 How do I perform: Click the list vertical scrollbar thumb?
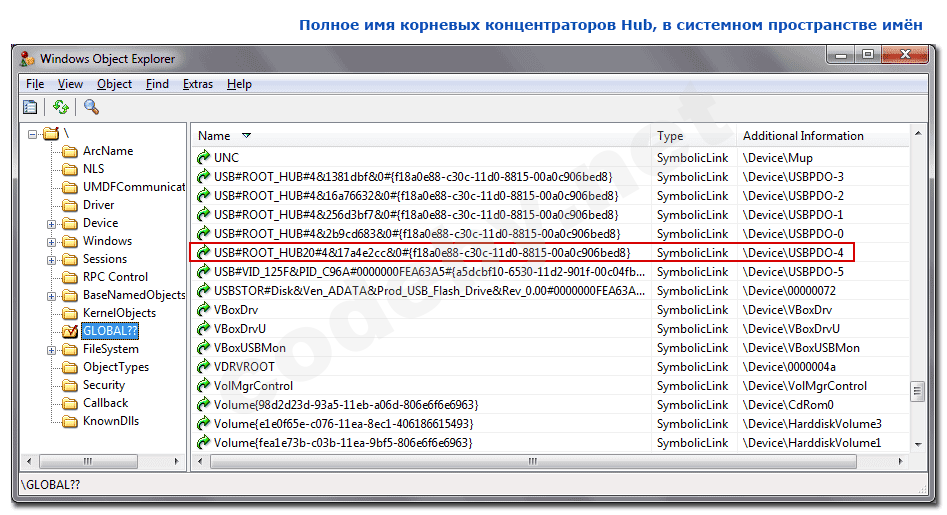(917, 391)
